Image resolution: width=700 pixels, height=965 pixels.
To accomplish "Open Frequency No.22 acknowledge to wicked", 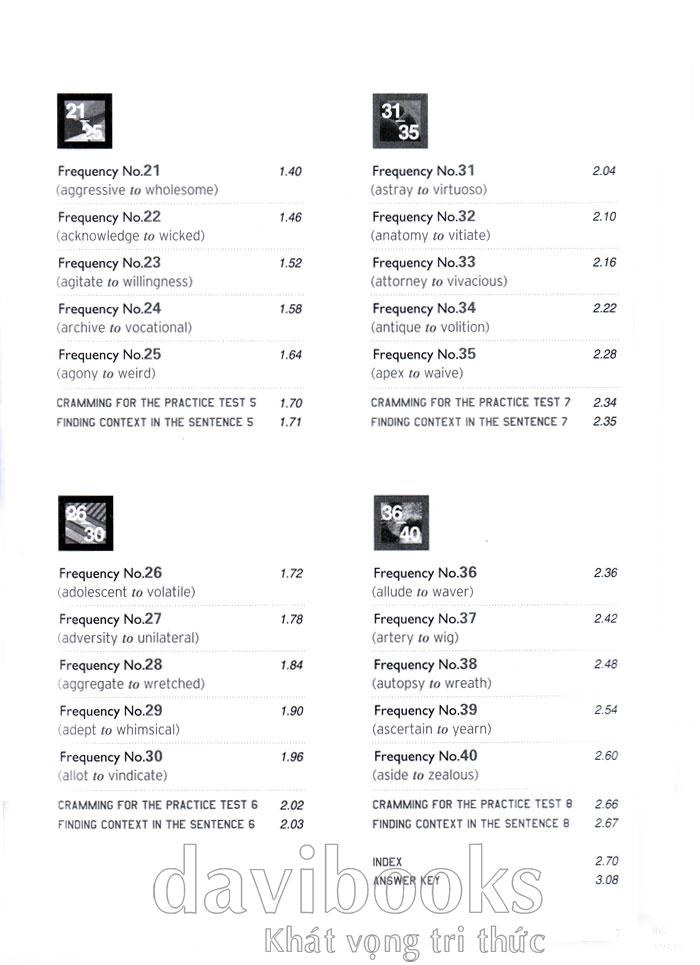I will point(131,236).
